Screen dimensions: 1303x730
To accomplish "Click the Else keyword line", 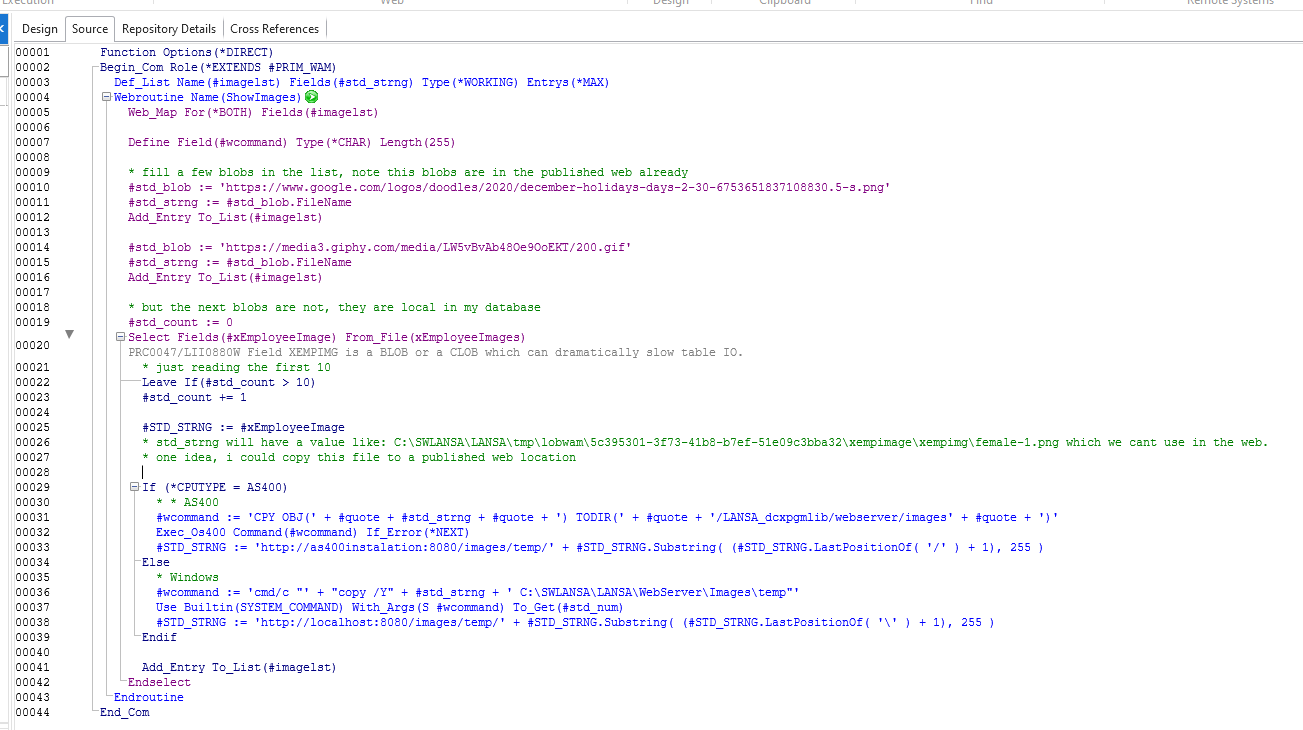I will point(156,562).
